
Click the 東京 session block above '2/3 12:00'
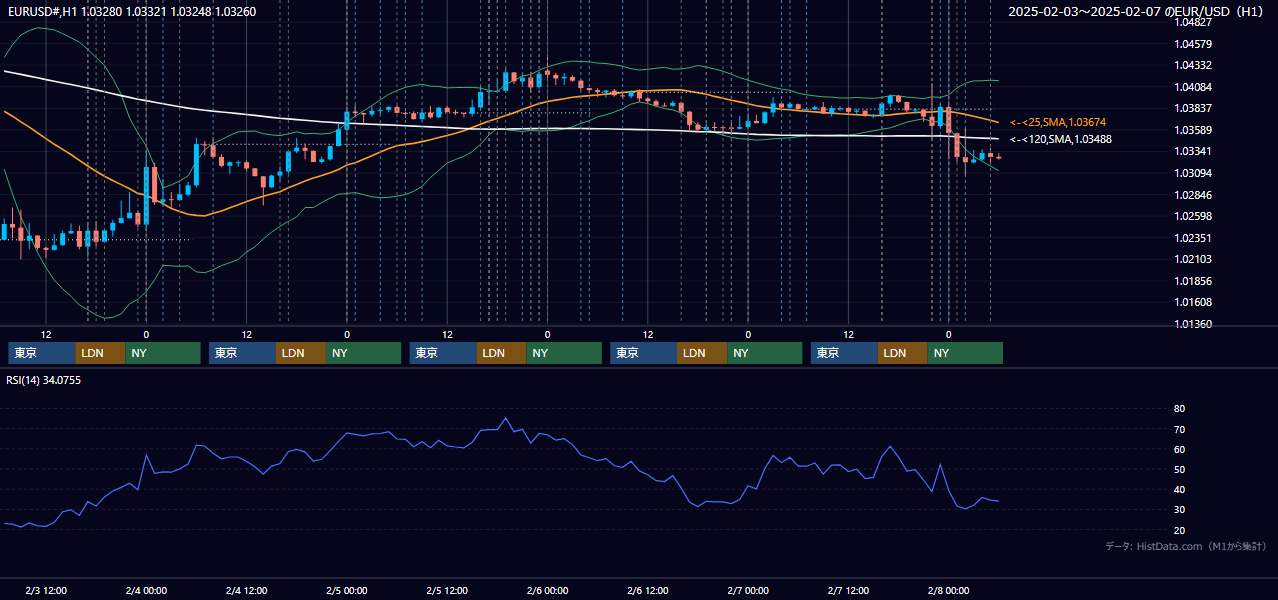click(41, 353)
